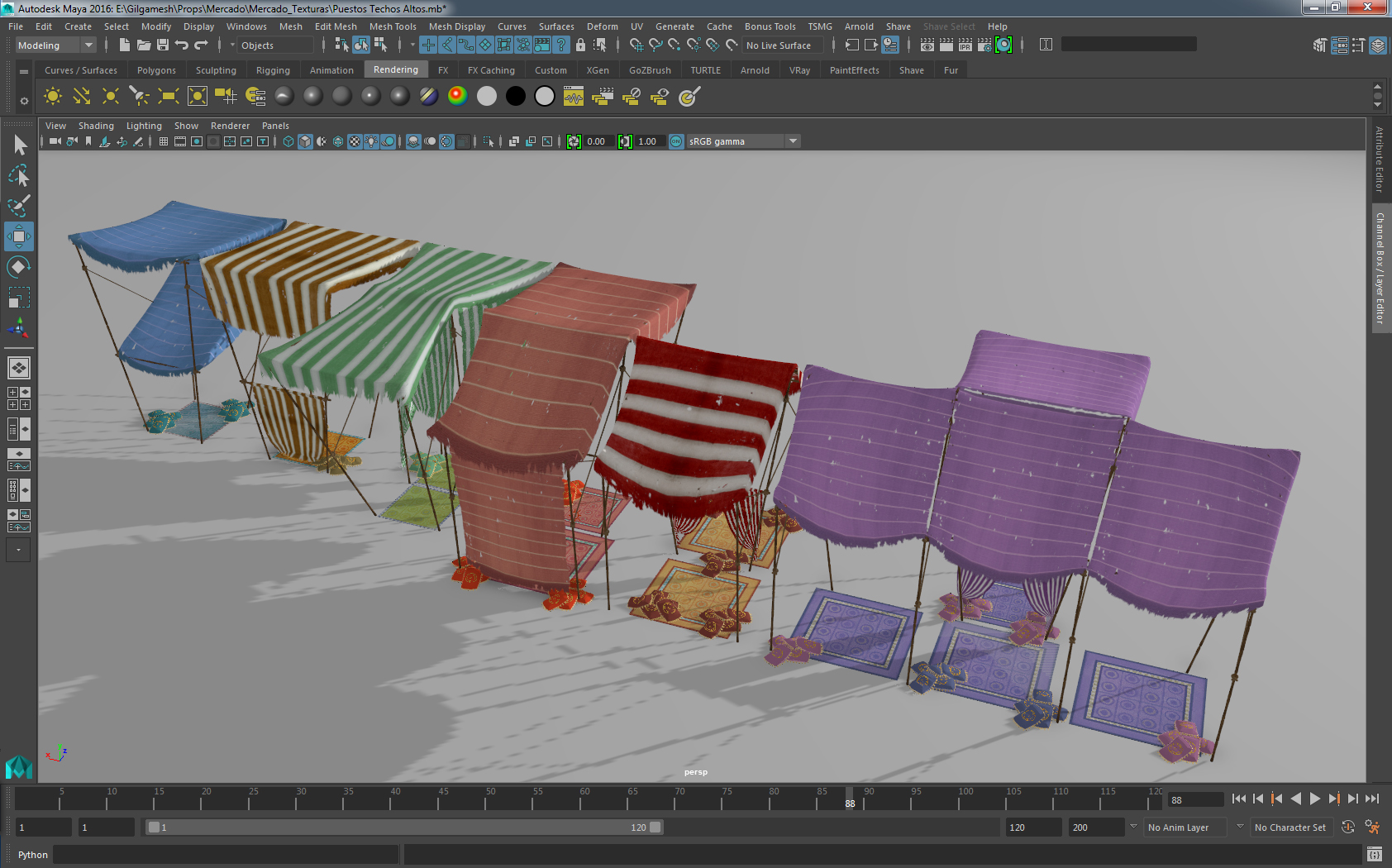
Task: Save the scene with the floppy icon
Action: [163, 45]
